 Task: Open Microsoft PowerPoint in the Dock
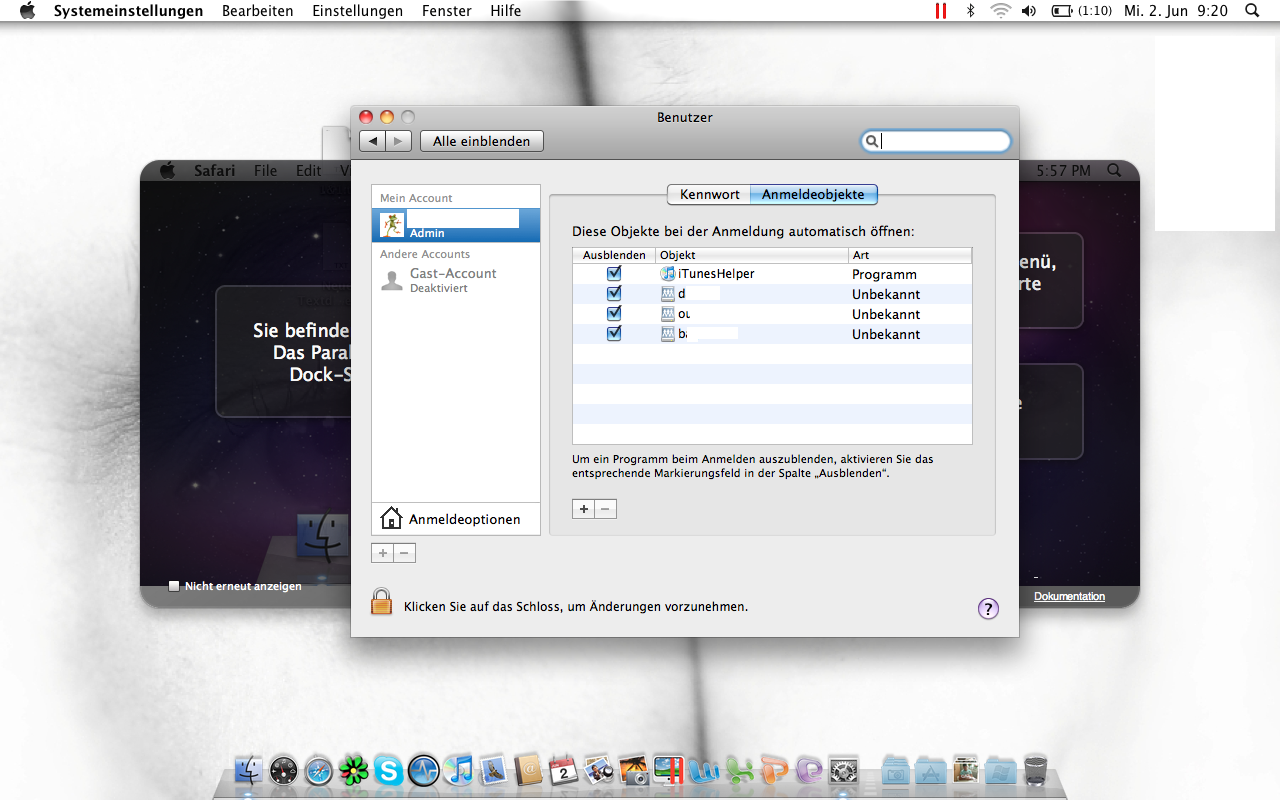click(774, 770)
